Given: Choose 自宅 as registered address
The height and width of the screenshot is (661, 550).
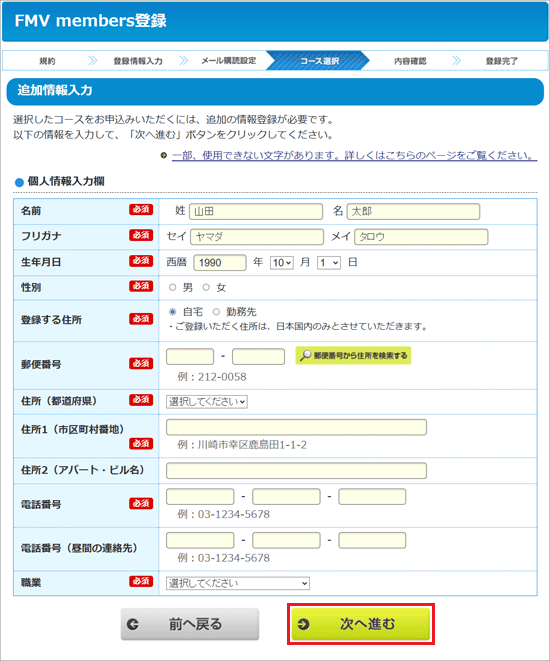Looking at the screenshot, I should click(x=172, y=312).
